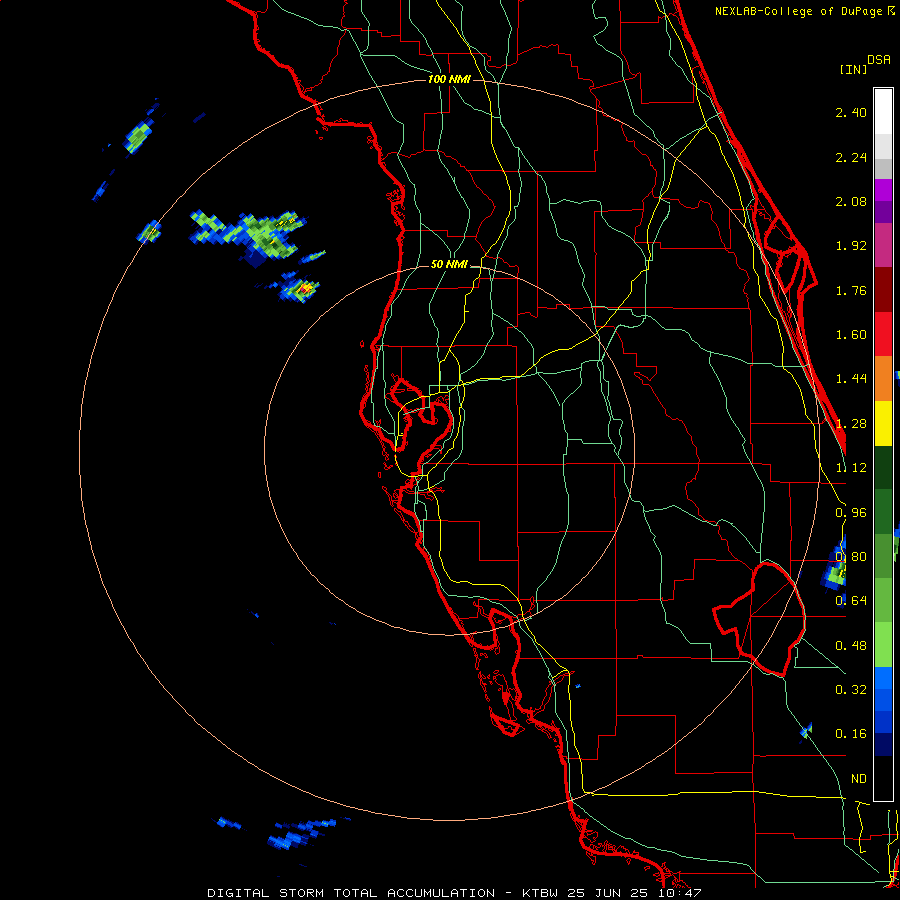This screenshot has width=900, height=900.
Task: Select the 1.92 legend value
Action: coord(851,246)
